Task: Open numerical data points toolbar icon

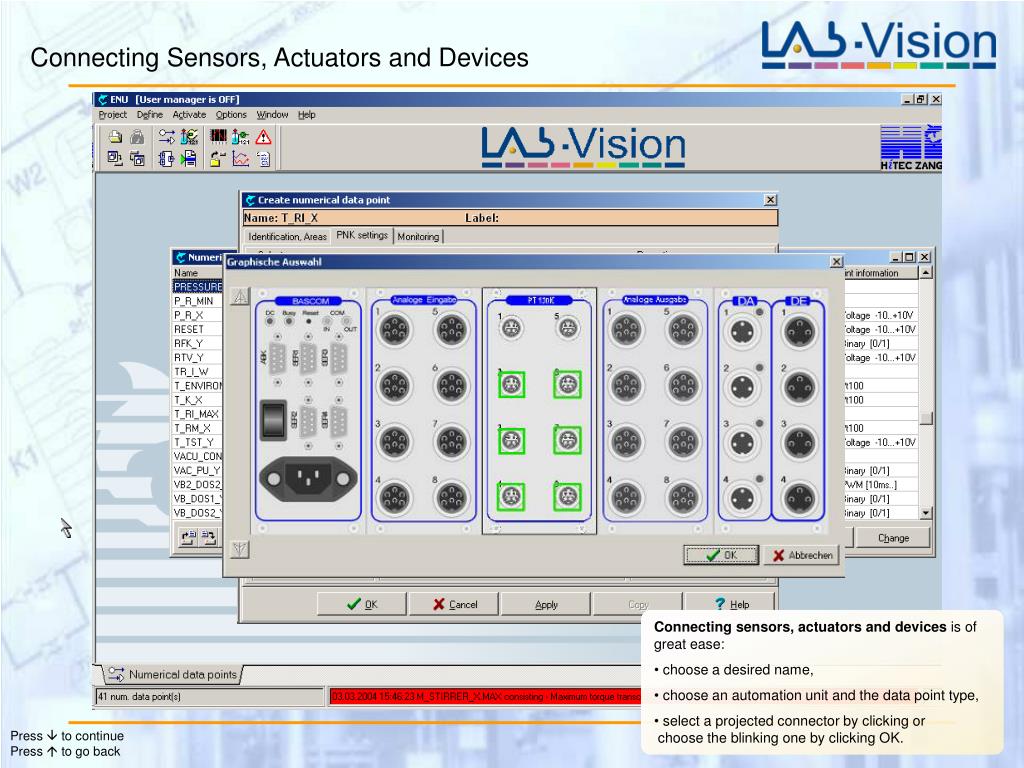Action: coord(167,136)
